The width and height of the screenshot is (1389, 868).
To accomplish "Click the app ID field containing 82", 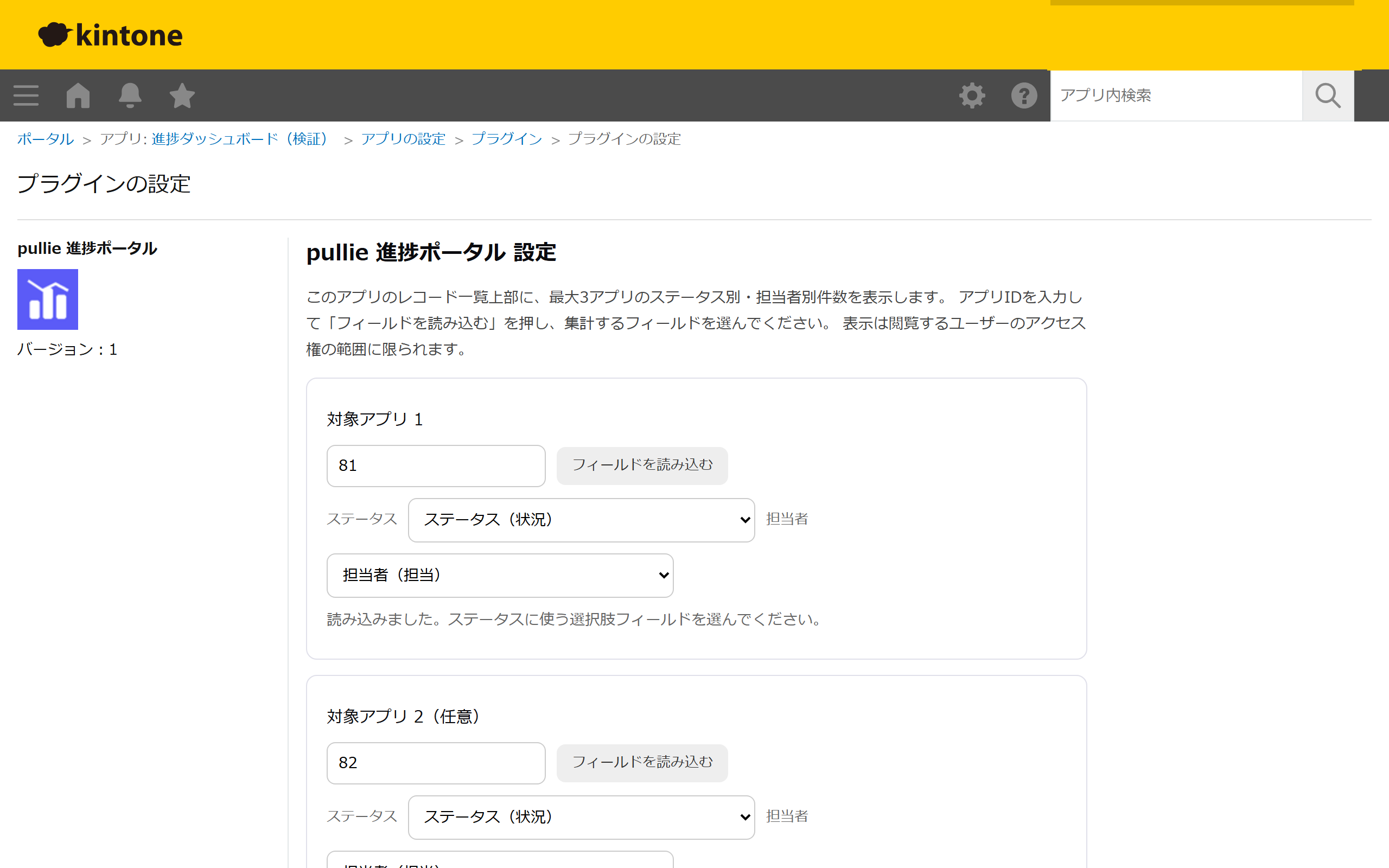I will pos(436,763).
